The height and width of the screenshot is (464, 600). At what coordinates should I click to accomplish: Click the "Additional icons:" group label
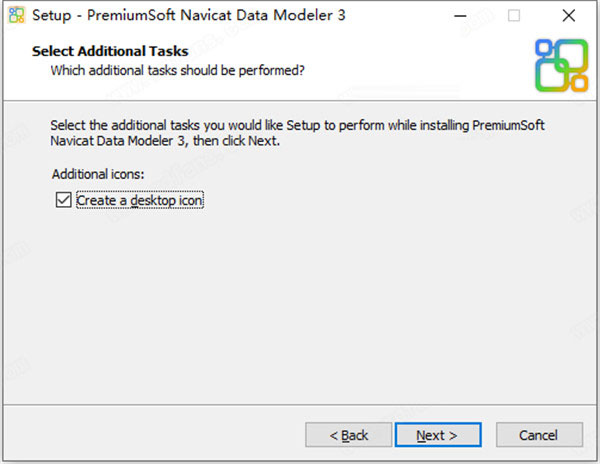tap(98, 174)
